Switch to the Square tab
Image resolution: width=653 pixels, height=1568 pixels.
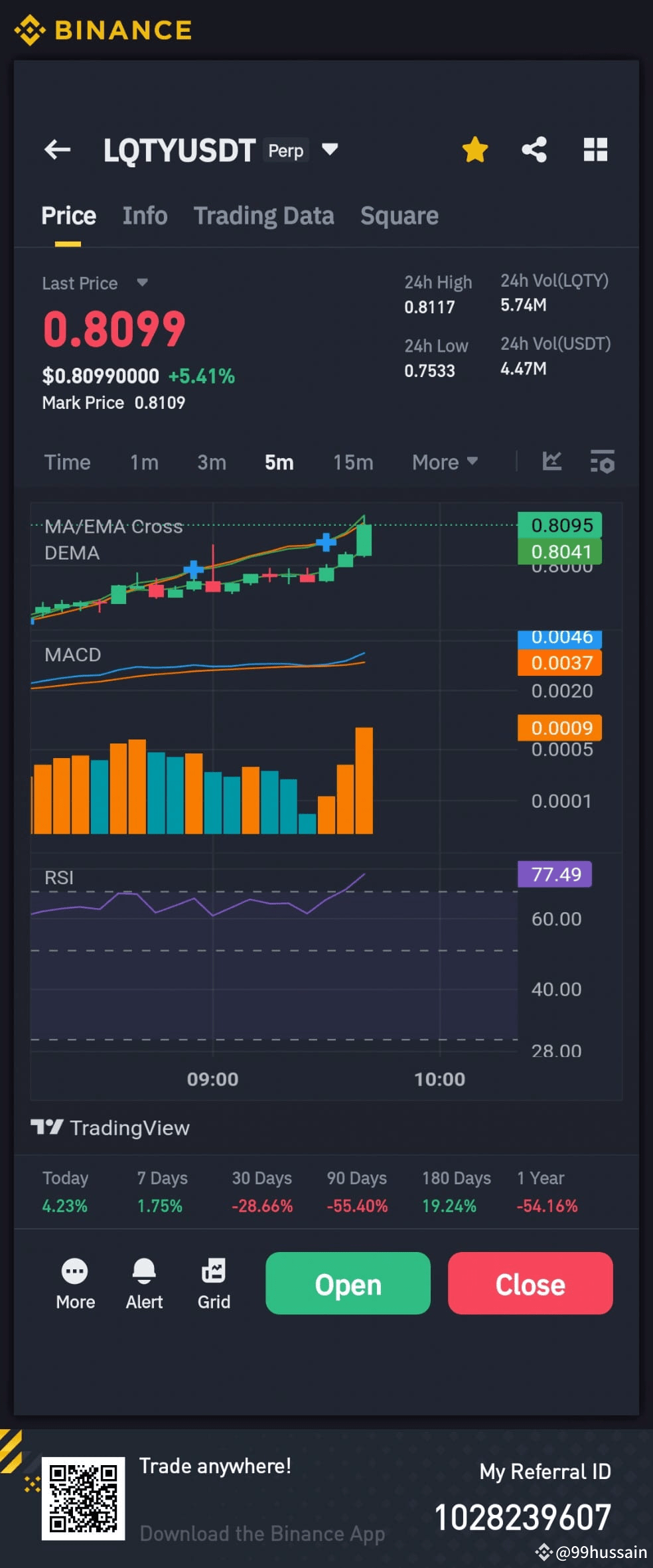(x=399, y=216)
